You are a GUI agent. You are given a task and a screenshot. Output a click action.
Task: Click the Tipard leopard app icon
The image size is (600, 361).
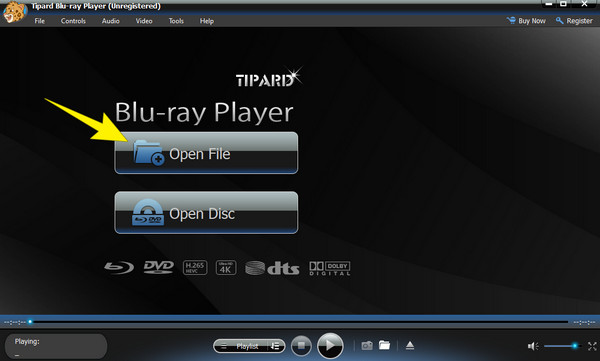(15, 12)
